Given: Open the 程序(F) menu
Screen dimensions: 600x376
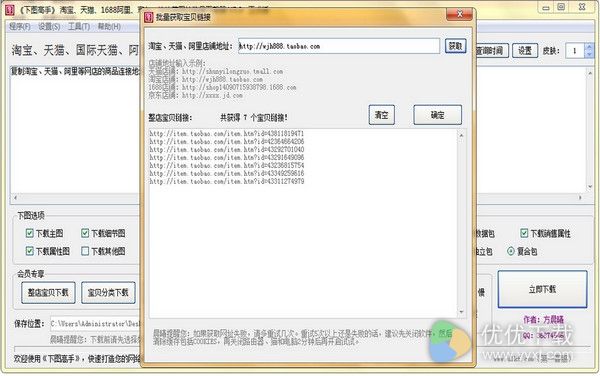Looking at the screenshot, I should 20,26.
